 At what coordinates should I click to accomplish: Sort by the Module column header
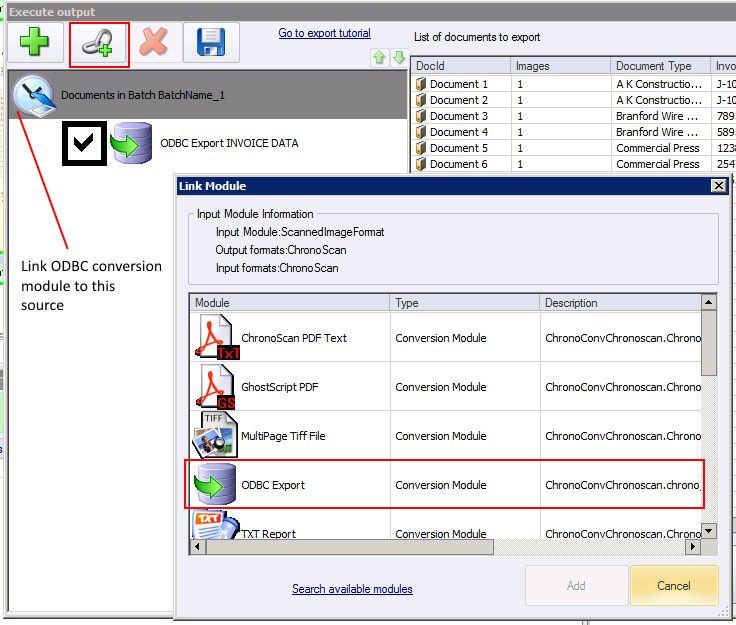(x=289, y=302)
